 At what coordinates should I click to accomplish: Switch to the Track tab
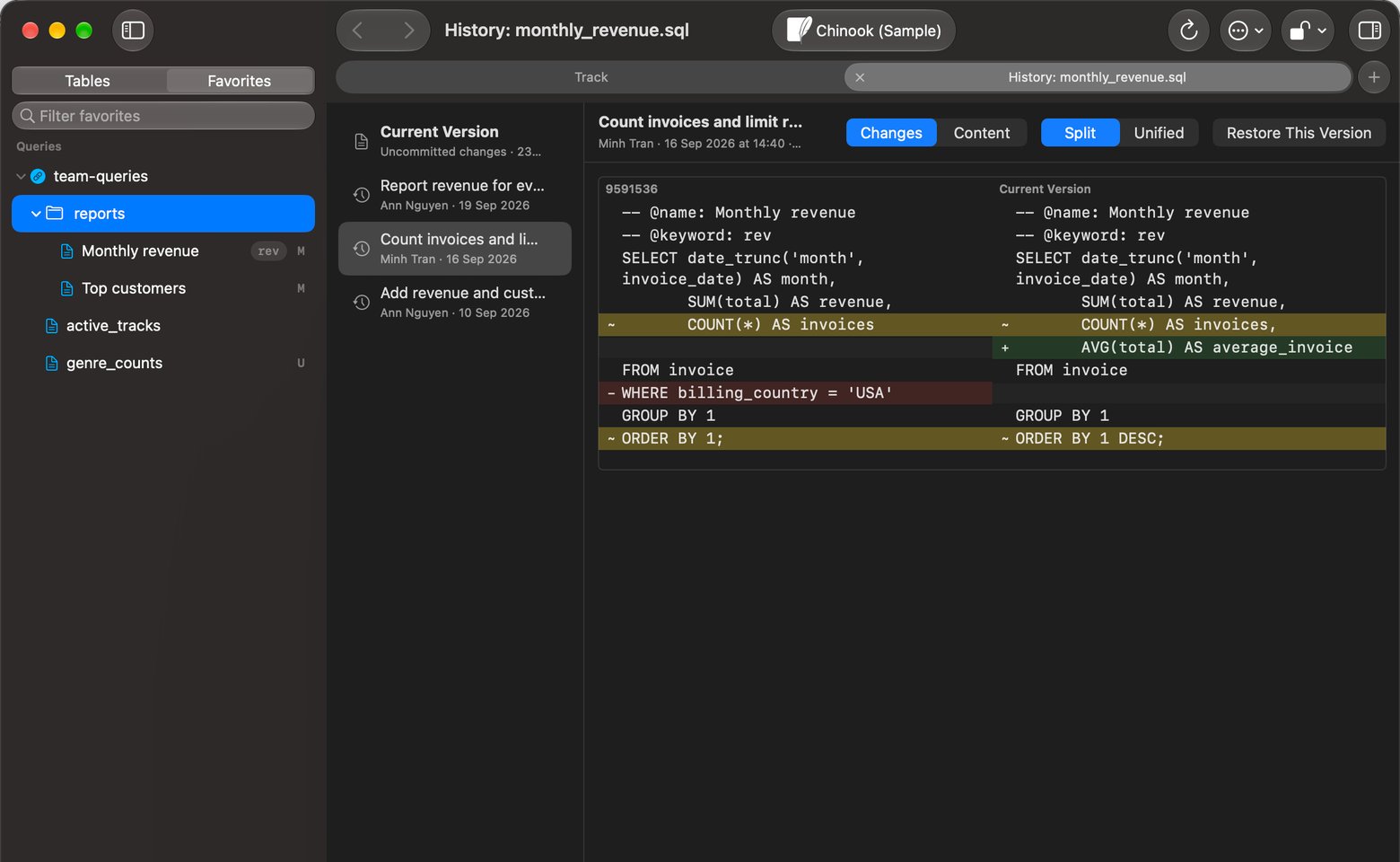pos(591,77)
